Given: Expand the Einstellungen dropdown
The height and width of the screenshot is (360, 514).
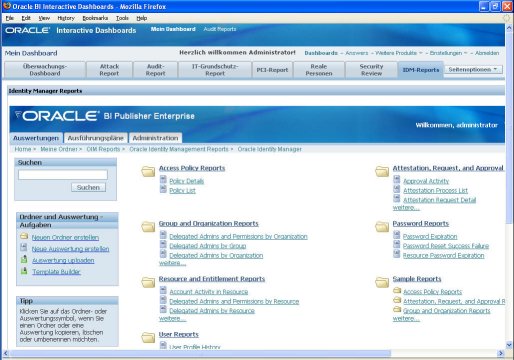Looking at the screenshot, I should click(x=448, y=53).
